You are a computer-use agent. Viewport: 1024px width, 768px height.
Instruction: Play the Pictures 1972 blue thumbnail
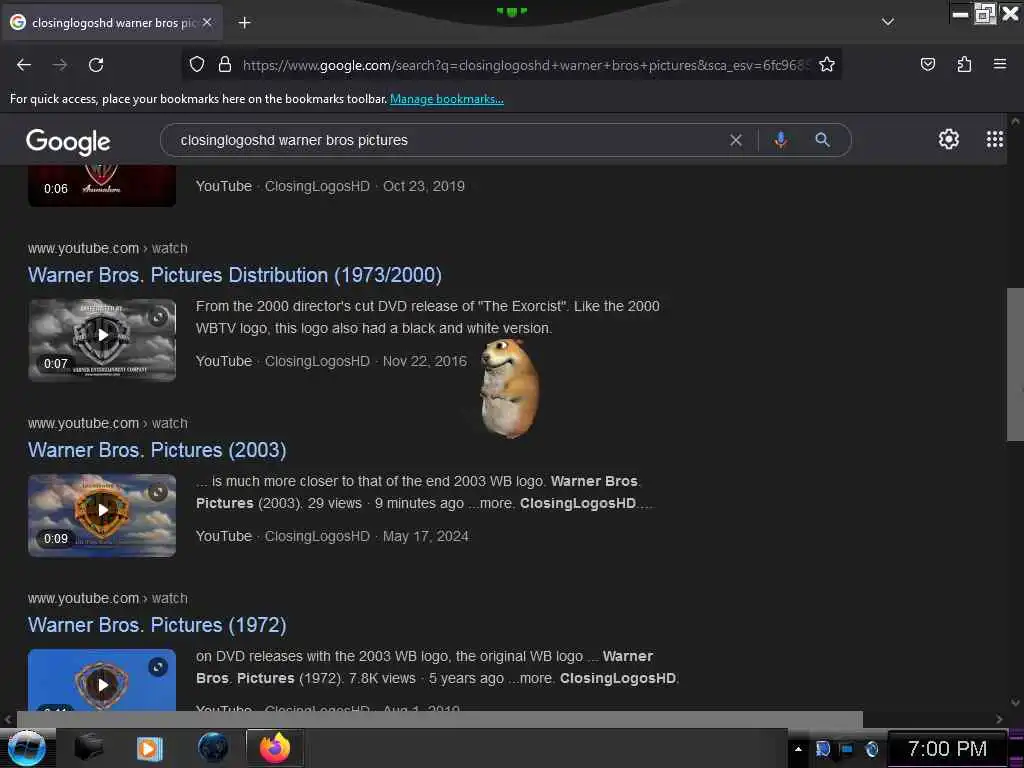click(102, 680)
